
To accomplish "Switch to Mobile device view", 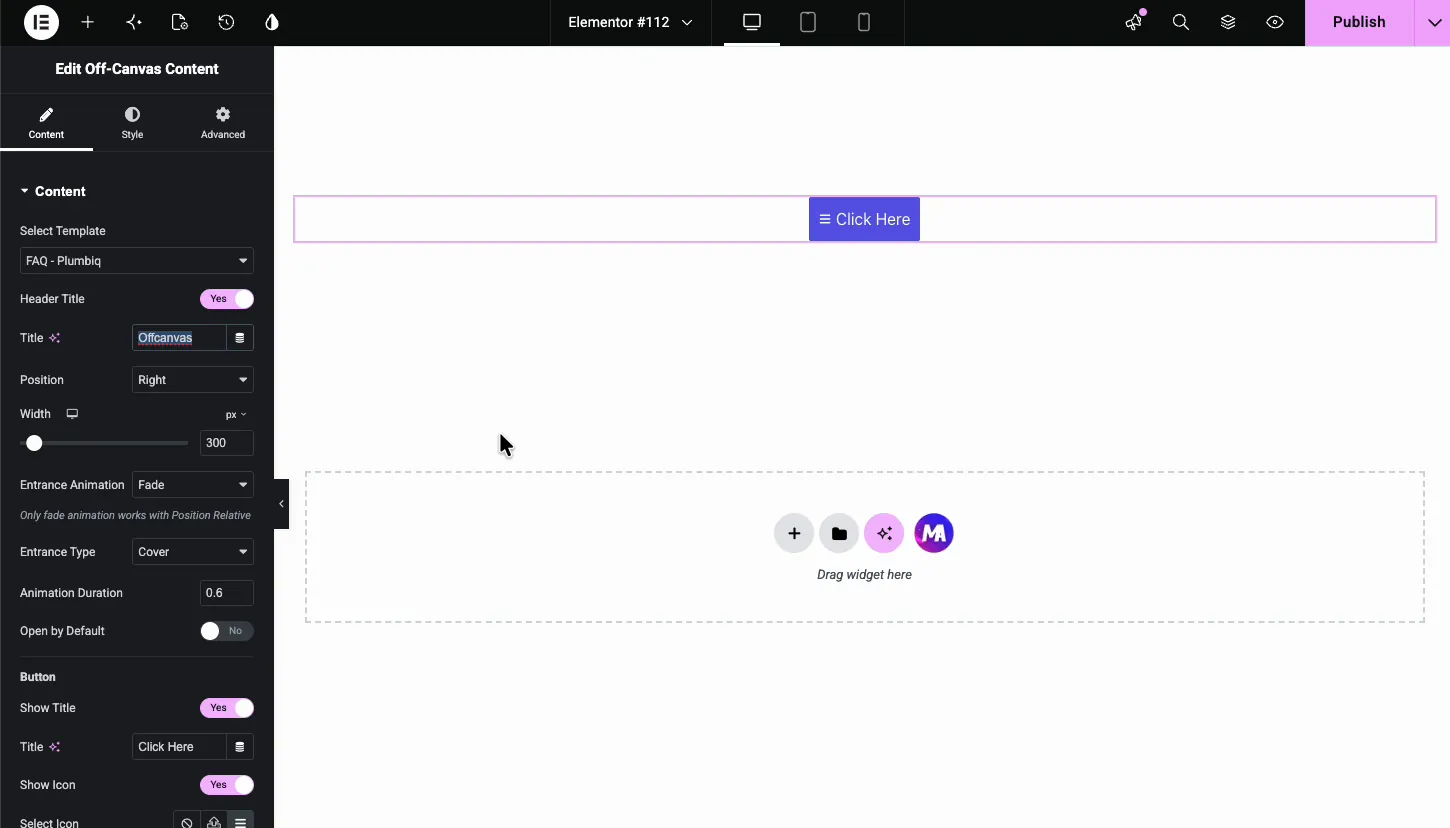I will click(864, 22).
